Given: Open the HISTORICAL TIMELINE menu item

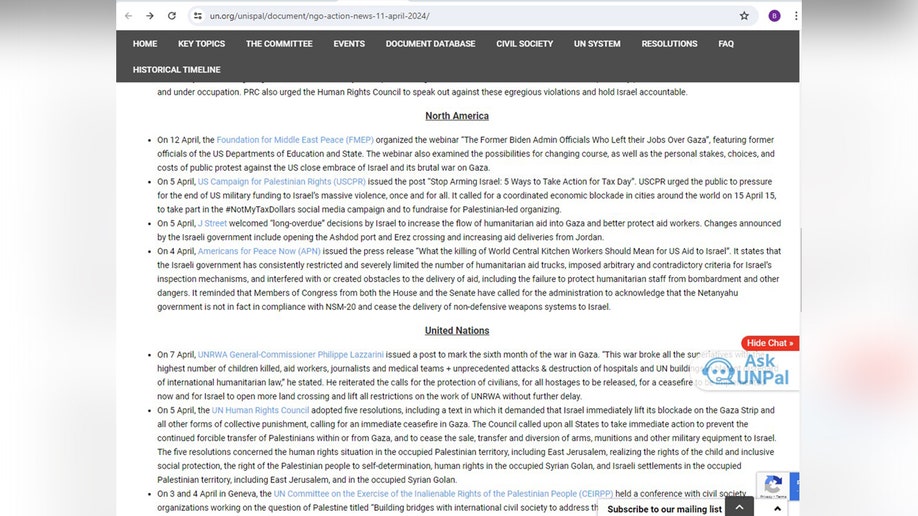Looking at the screenshot, I should click(x=176, y=70).
